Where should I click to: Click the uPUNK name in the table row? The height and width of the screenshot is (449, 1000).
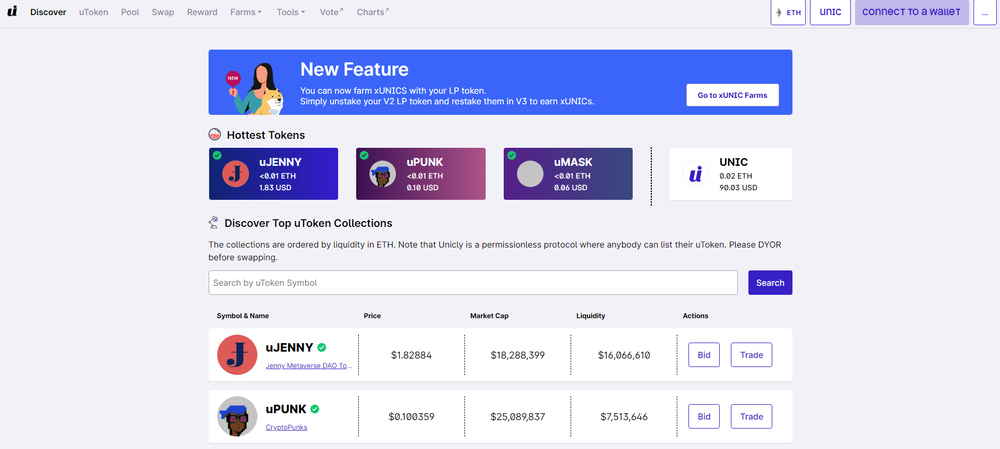click(286, 409)
